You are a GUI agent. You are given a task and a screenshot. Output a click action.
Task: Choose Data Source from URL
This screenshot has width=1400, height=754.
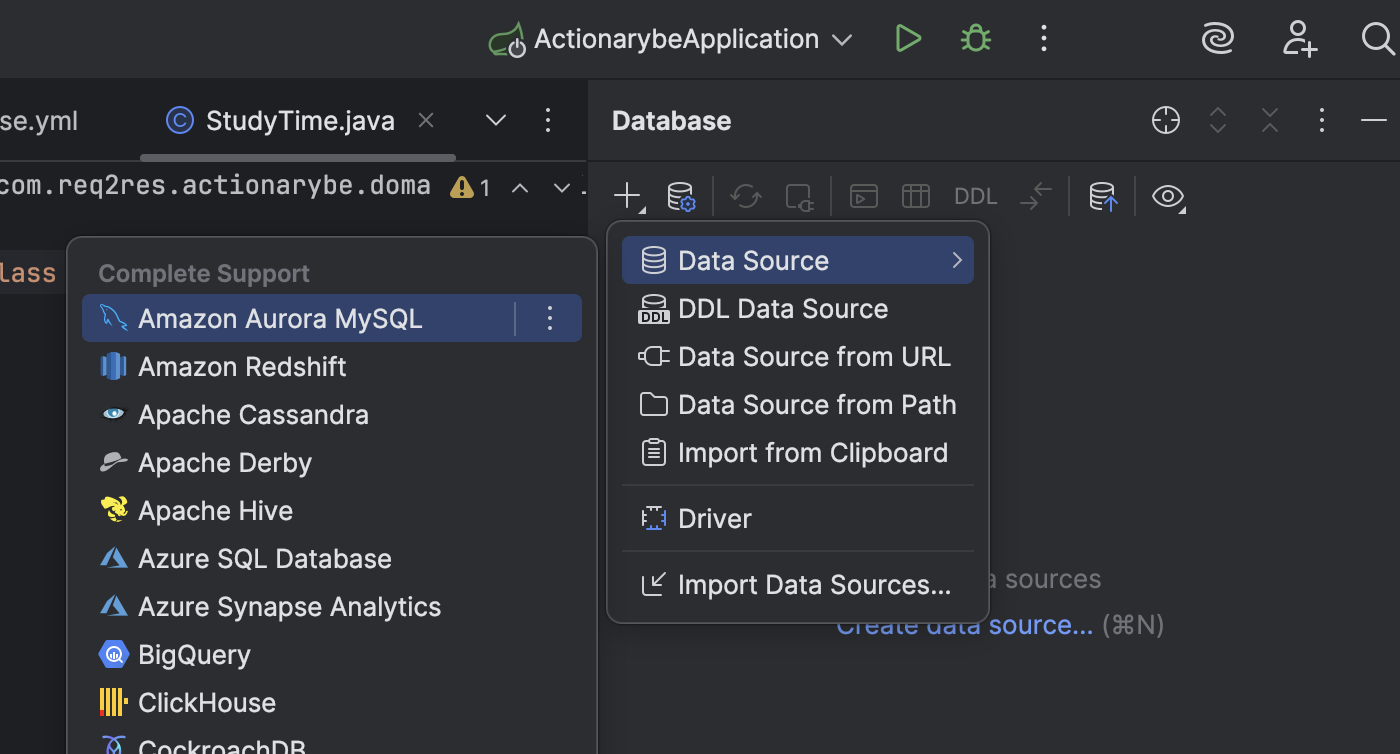(x=798, y=357)
